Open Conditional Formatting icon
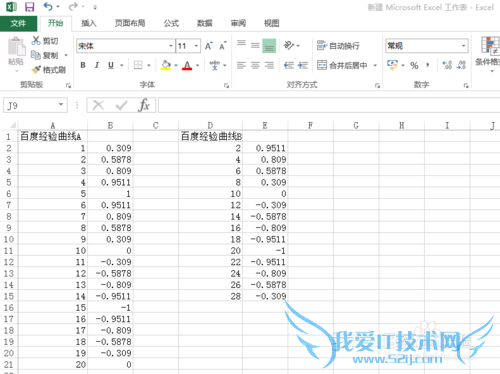This screenshot has width=500, height=374. click(x=489, y=47)
